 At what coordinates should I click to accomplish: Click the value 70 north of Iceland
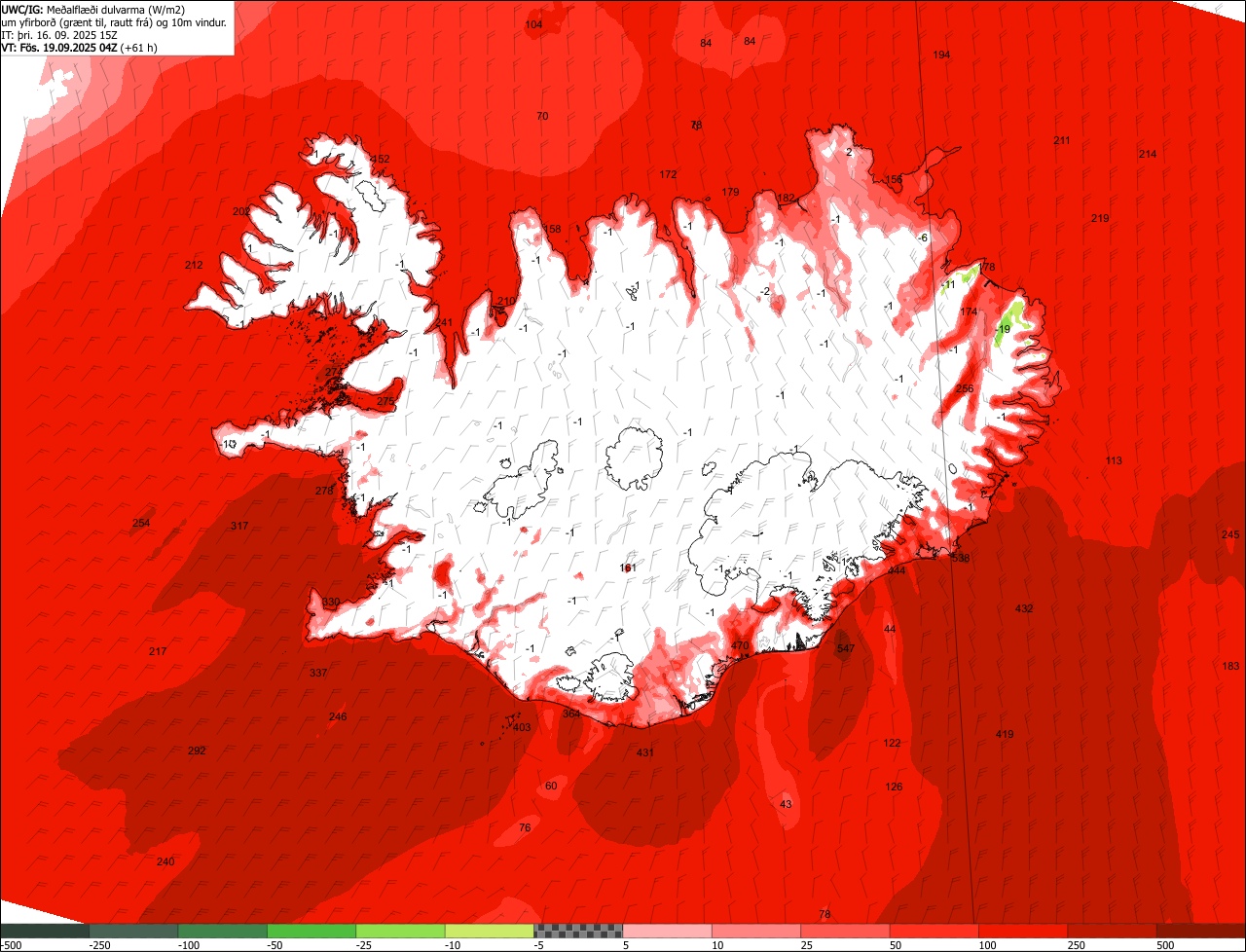[542, 116]
